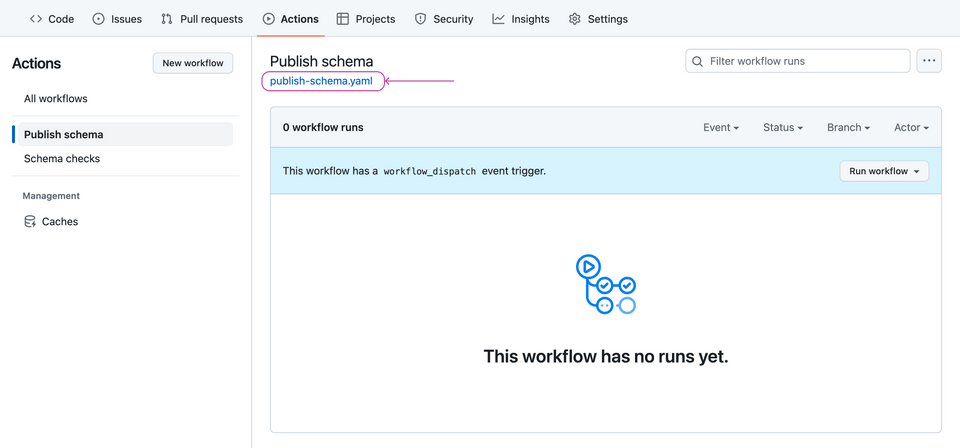Open repository Settings tab

[x=598, y=19]
